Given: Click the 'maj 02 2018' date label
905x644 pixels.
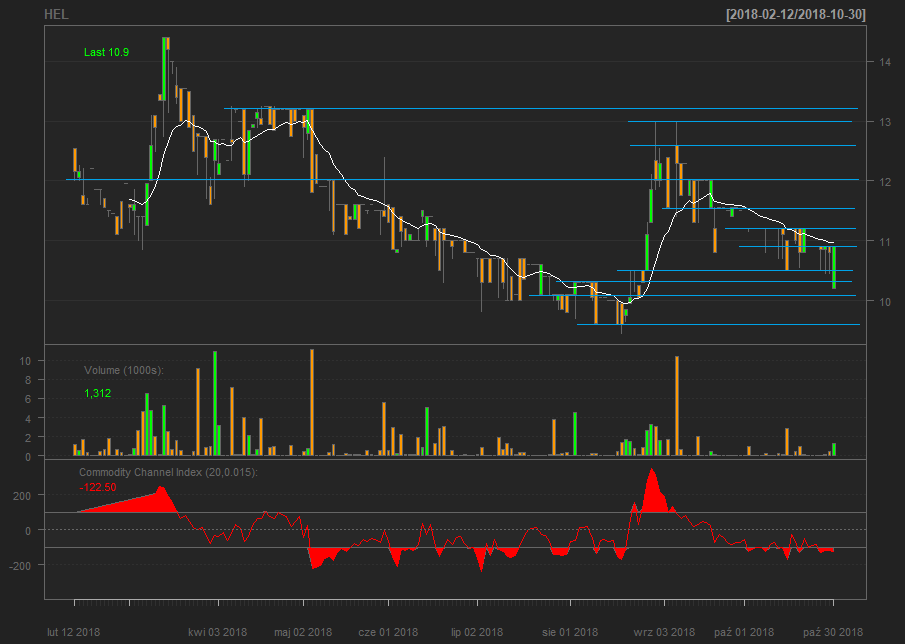Looking at the screenshot, I should click(303, 632).
